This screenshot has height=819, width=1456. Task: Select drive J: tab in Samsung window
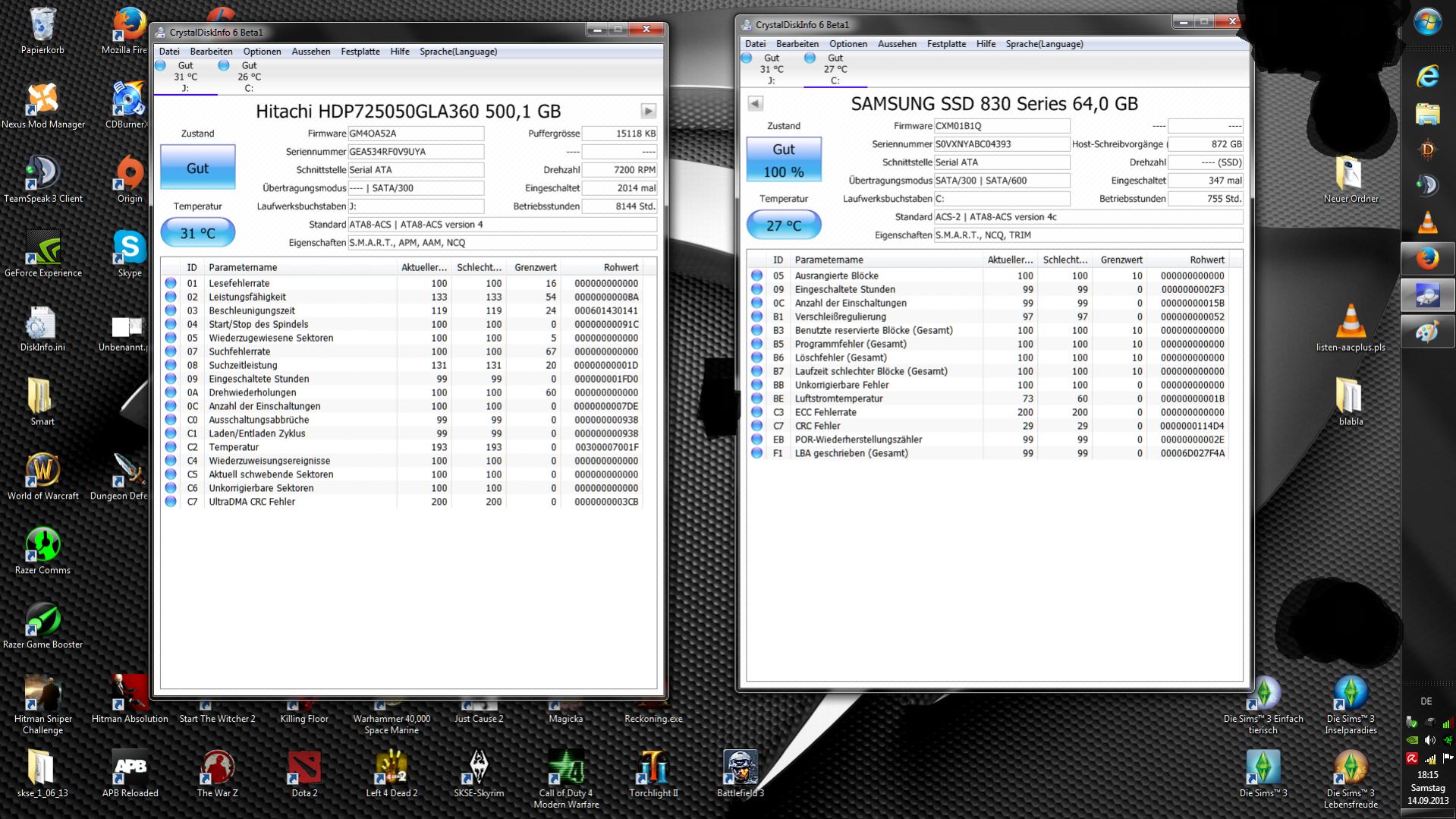click(771, 69)
